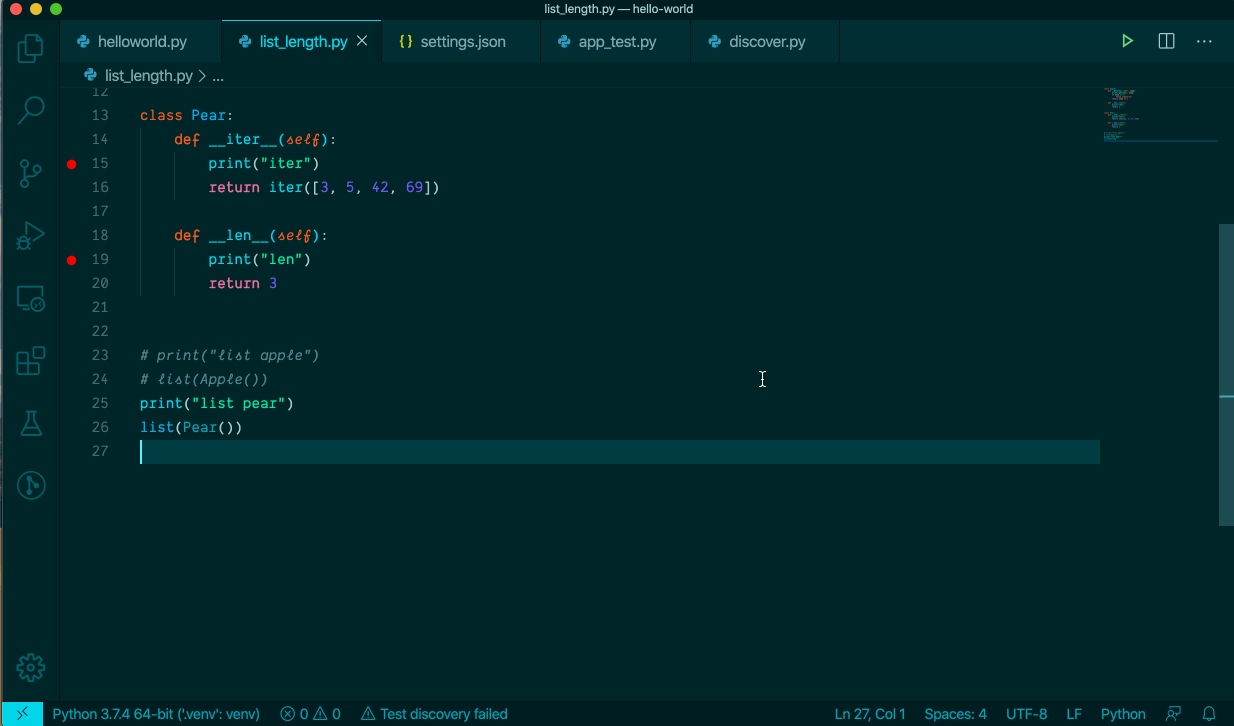Open the Remote Explorer view
1234x726 pixels.
(x=30, y=298)
